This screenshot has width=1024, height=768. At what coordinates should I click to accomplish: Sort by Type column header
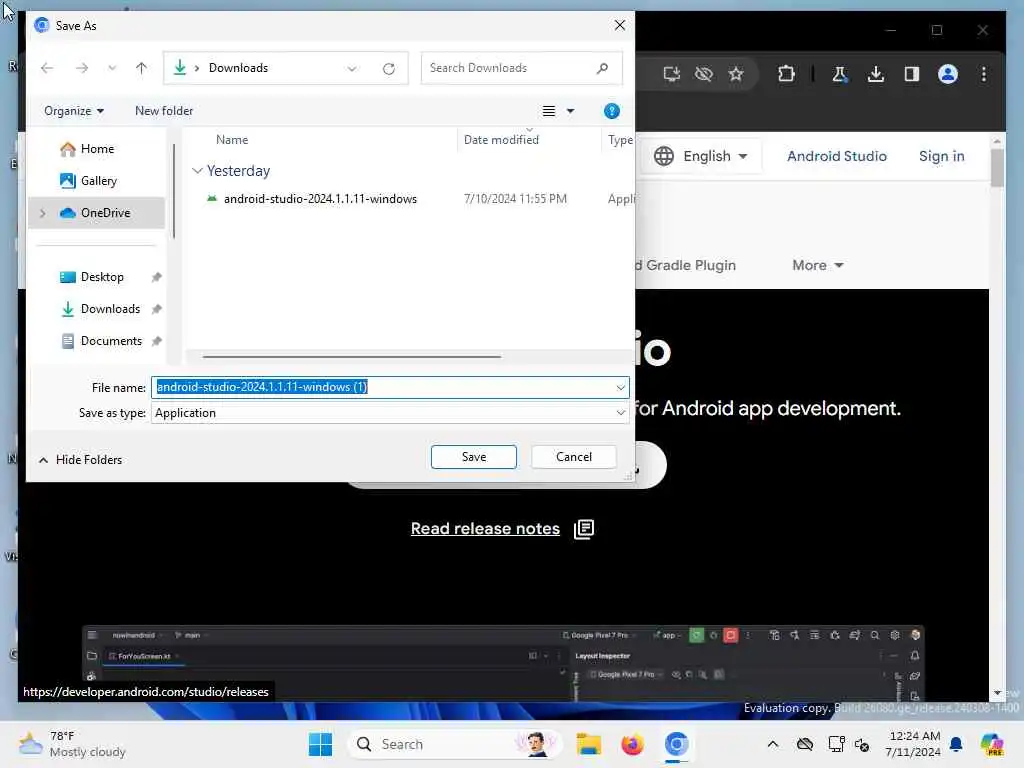[x=620, y=140]
